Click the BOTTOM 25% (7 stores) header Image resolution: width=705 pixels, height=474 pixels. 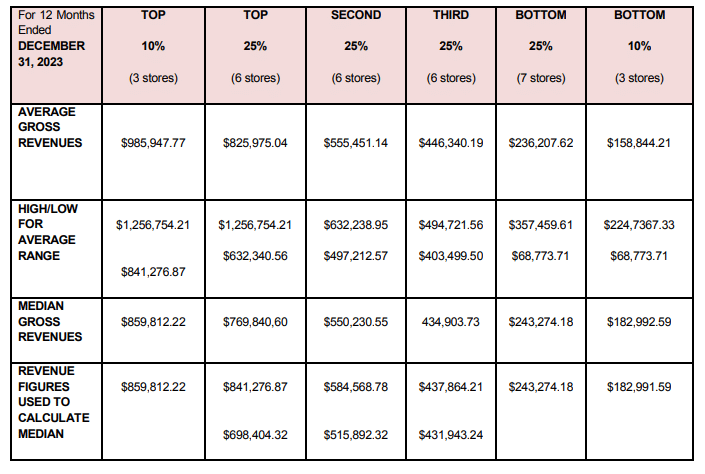(x=541, y=55)
